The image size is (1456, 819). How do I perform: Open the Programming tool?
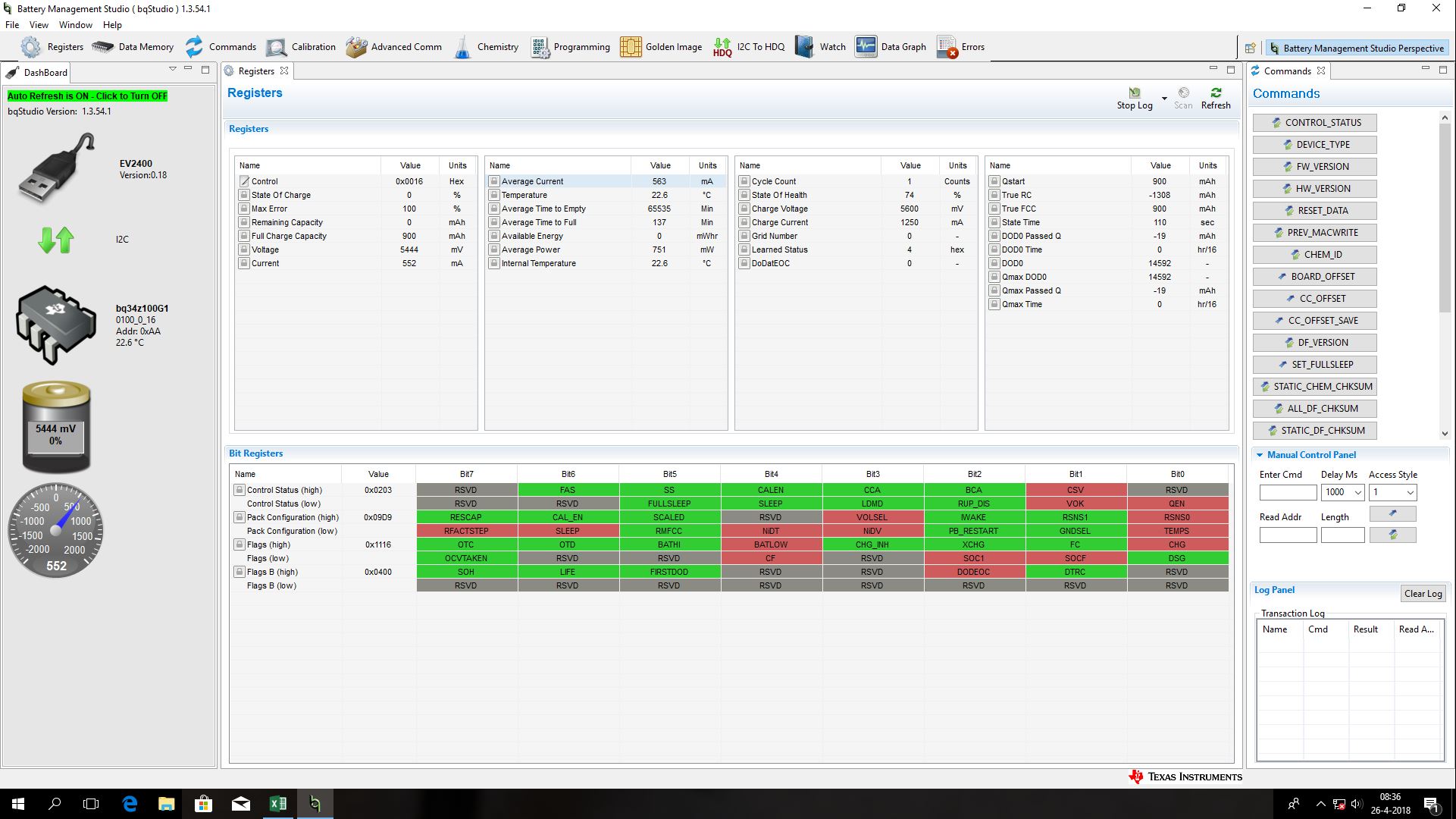pyautogui.click(x=571, y=47)
